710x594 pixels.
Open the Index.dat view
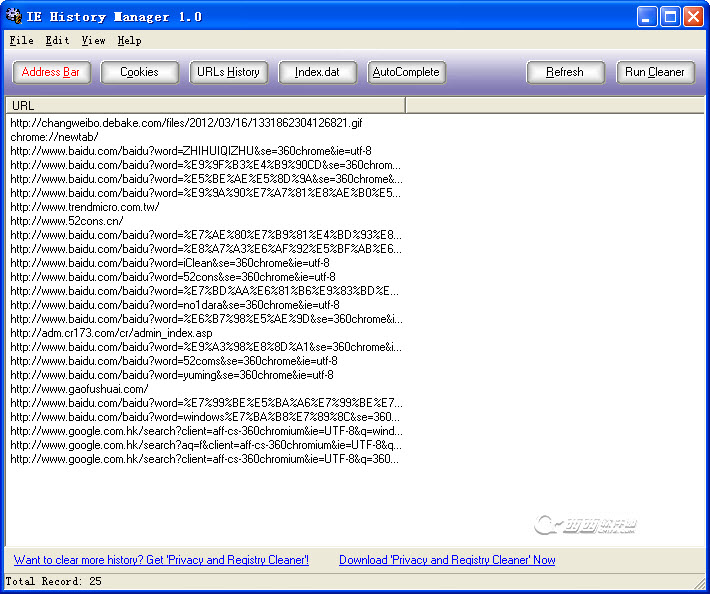317,72
